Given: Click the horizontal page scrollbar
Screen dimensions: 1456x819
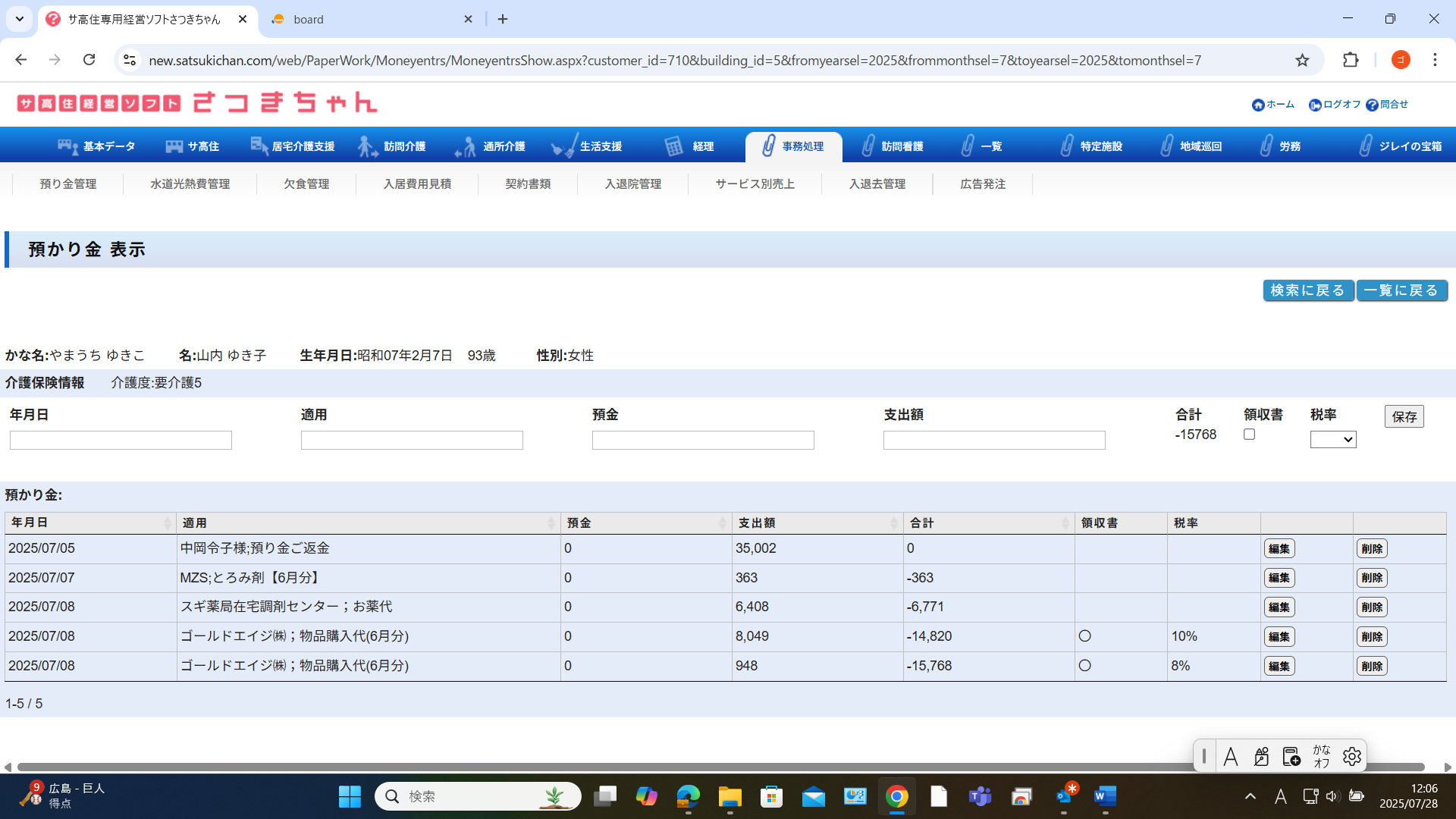Looking at the screenshot, I should point(720,767).
